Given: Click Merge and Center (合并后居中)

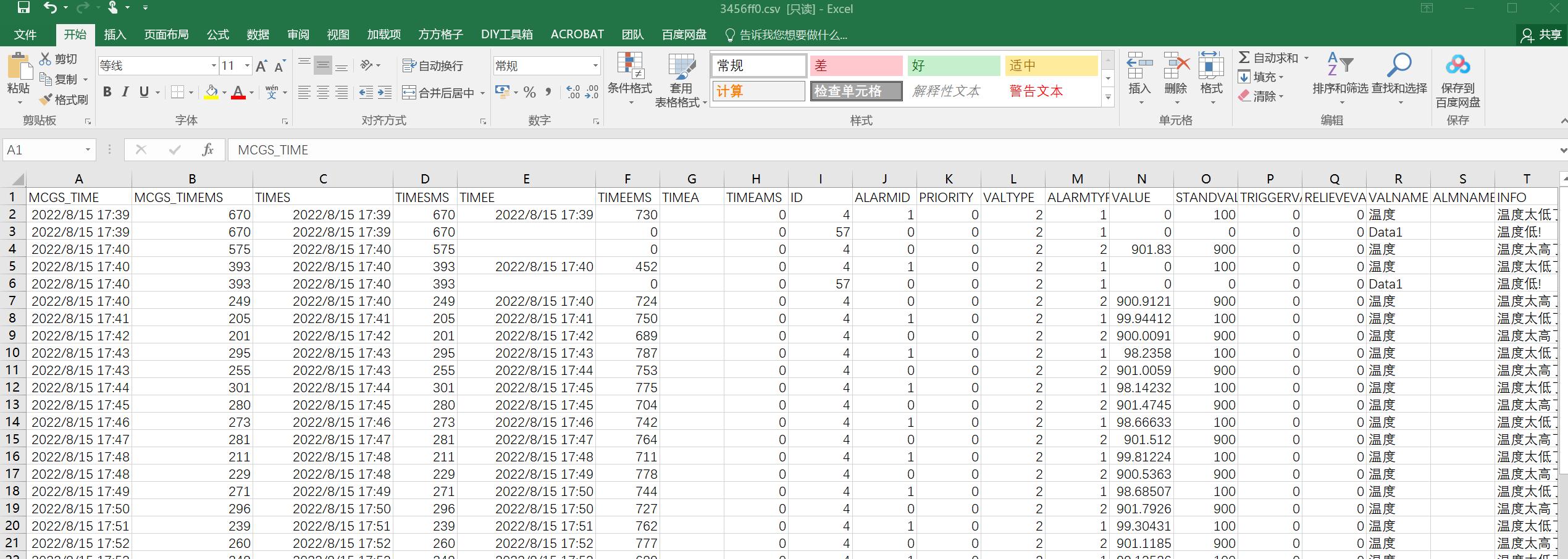Looking at the screenshot, I should pos(442,91).
